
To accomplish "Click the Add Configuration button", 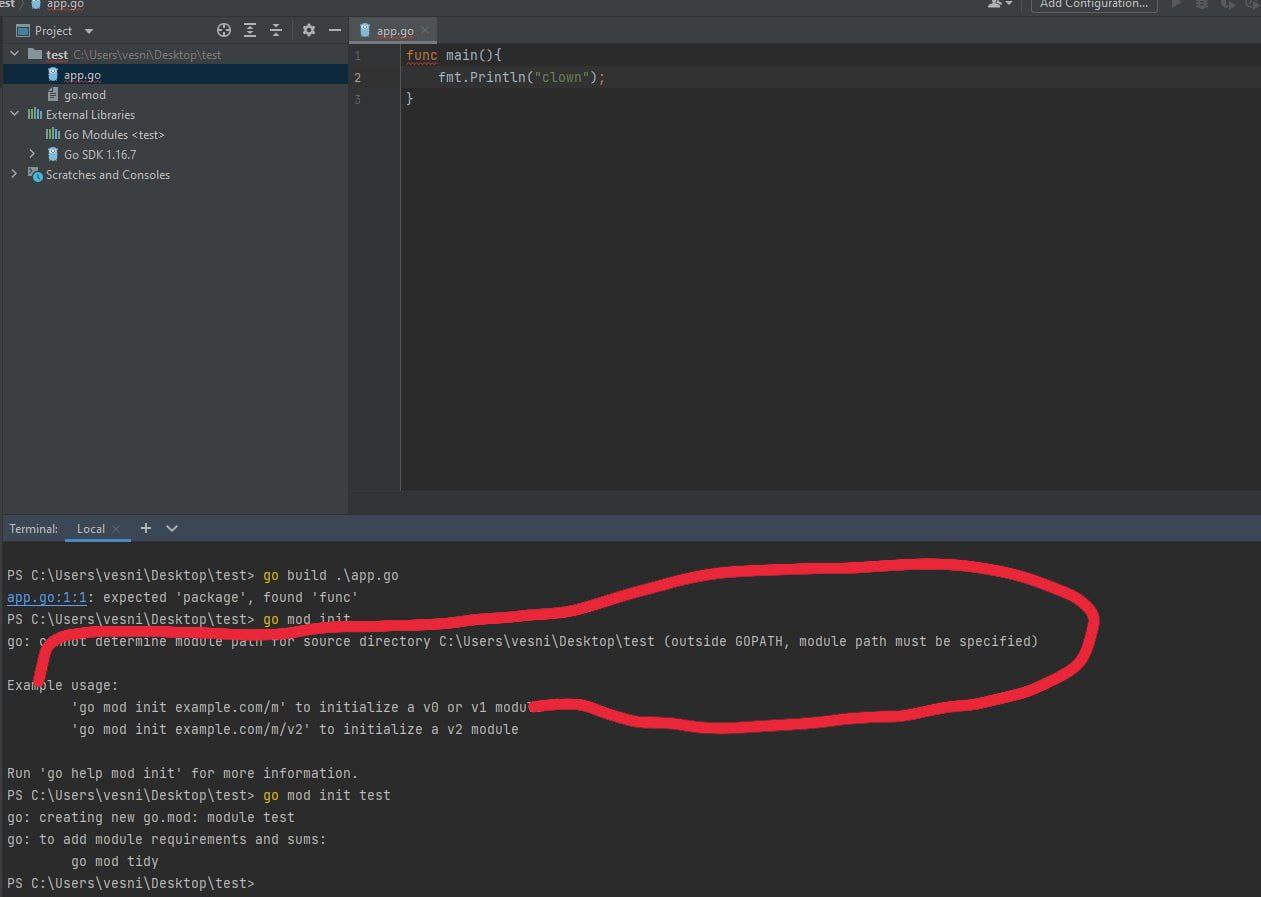I will pyautogui.click(x=1094, y=4).
